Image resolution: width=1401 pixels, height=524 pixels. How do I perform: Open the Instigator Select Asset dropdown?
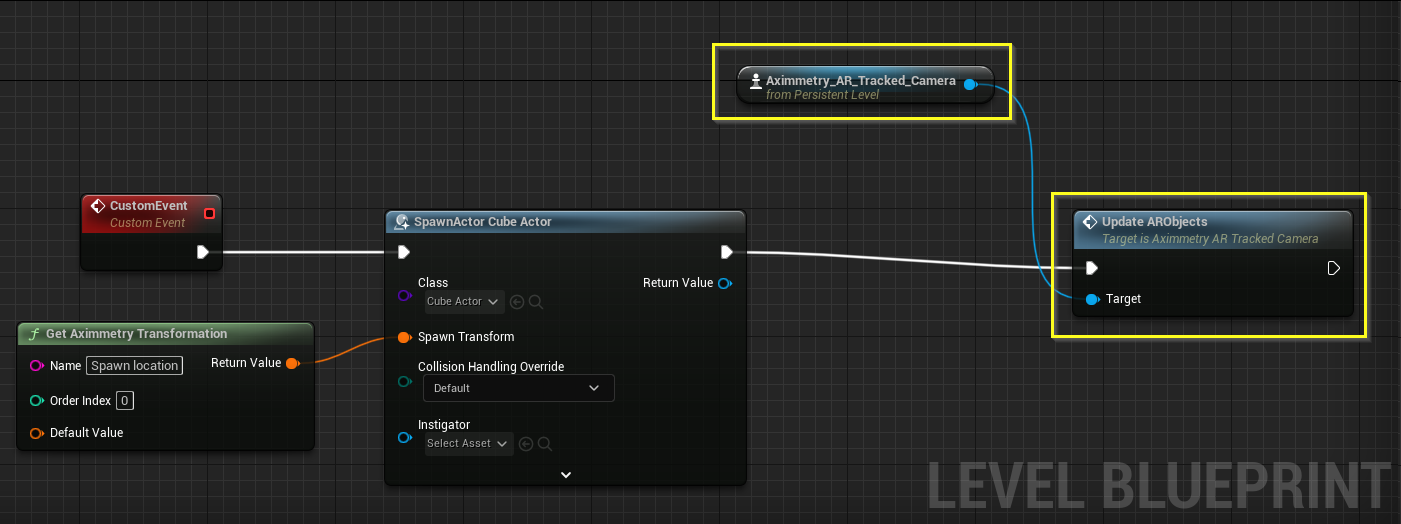pyautogui.click(x=468, y=443)
